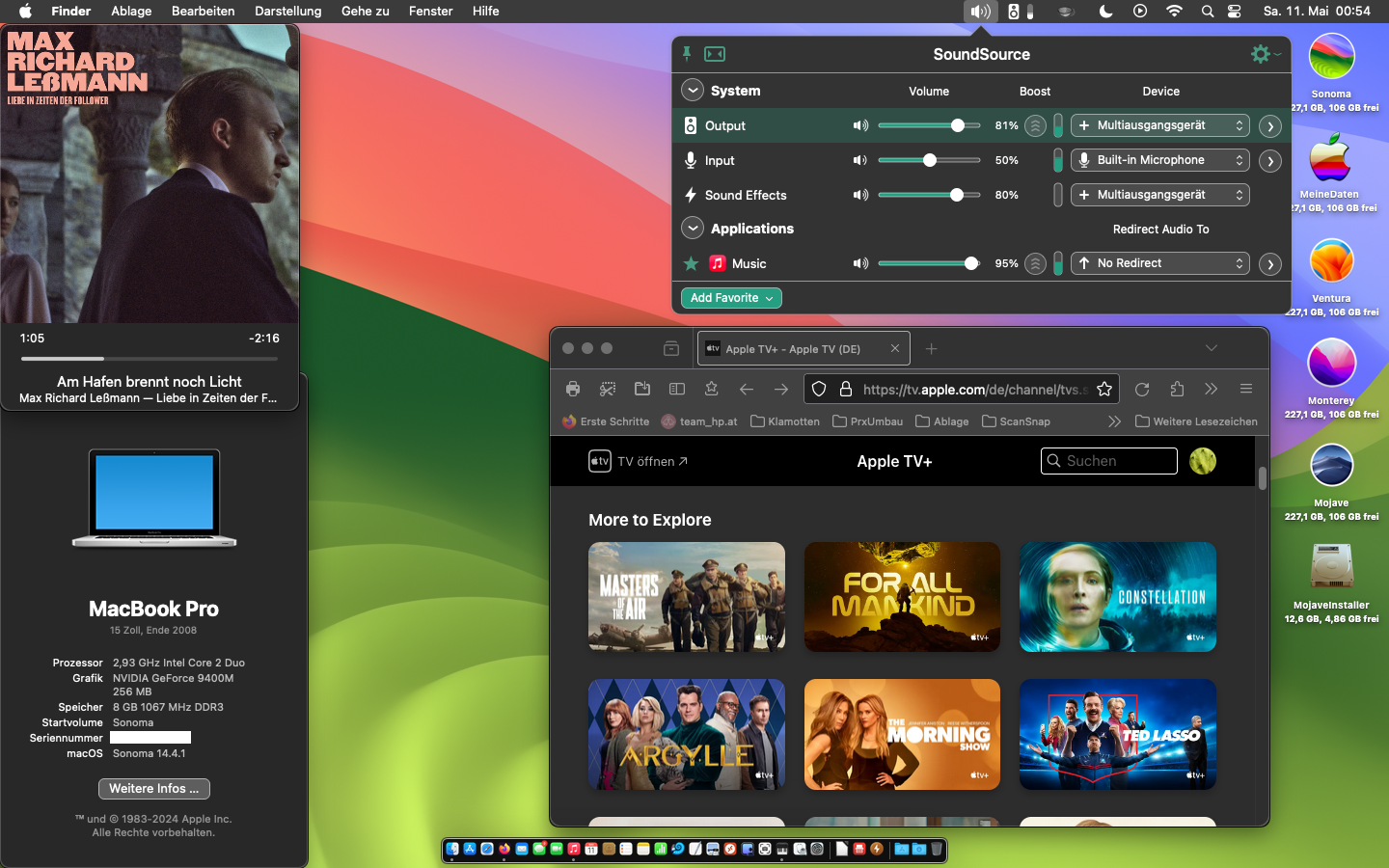The width and height of the screenshot is (1389, 868).
Task: Click the TV öffnen link
Action: [x=639, y=461]
